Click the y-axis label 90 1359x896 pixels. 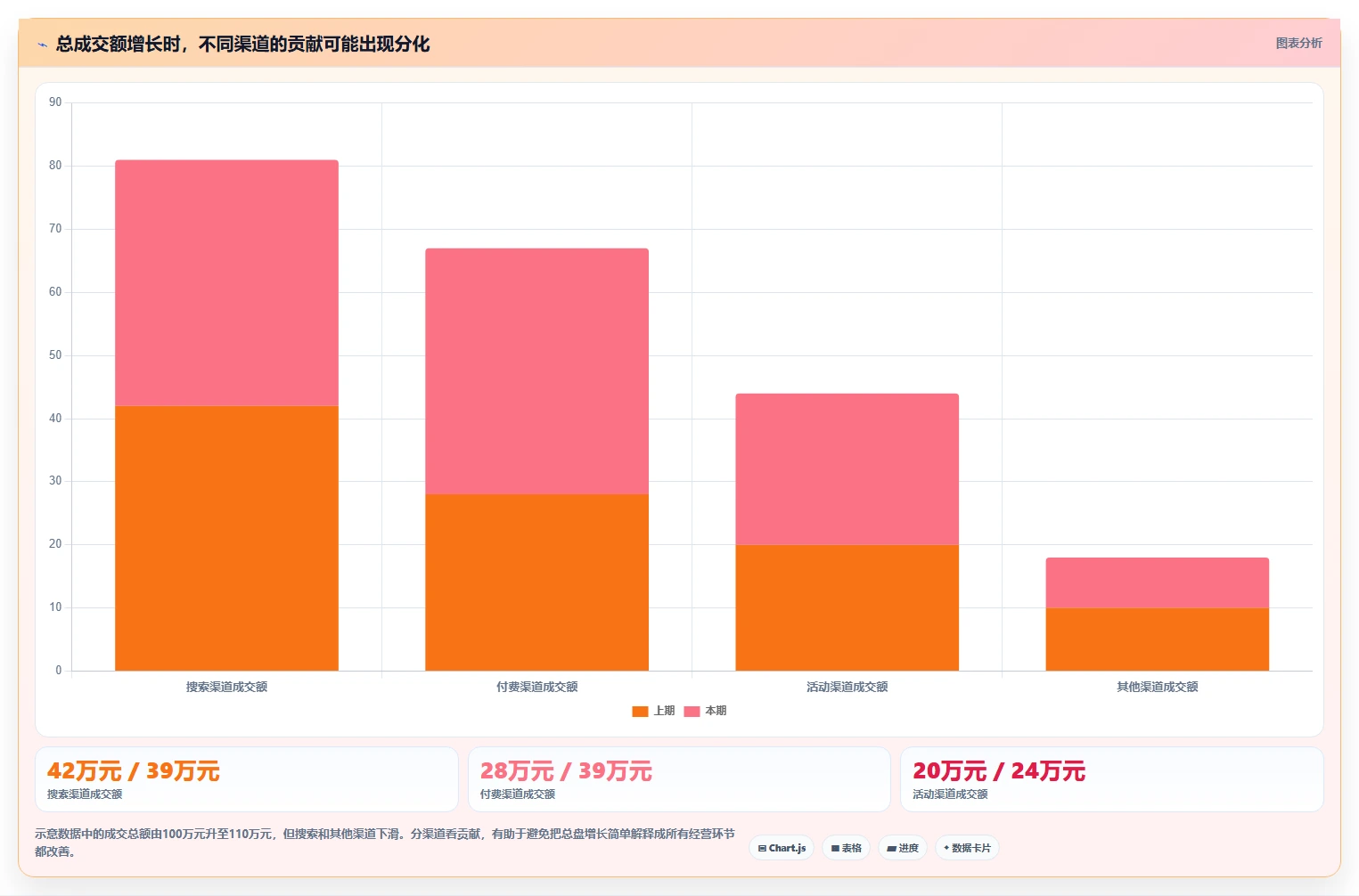[55, 102]
